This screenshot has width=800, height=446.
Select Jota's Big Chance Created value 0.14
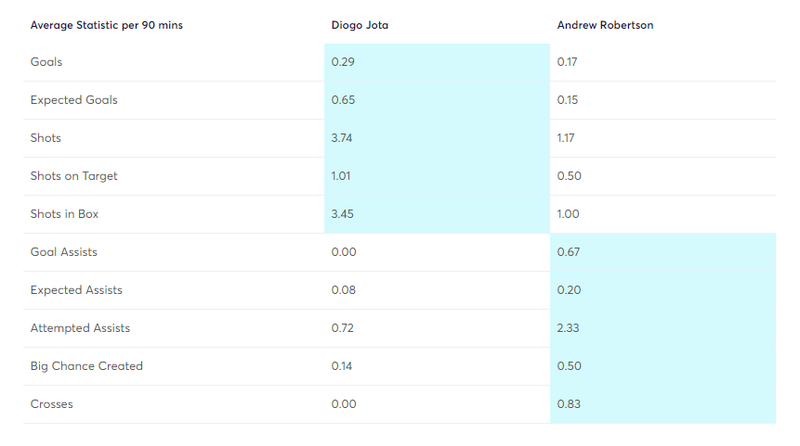point(341,366)
